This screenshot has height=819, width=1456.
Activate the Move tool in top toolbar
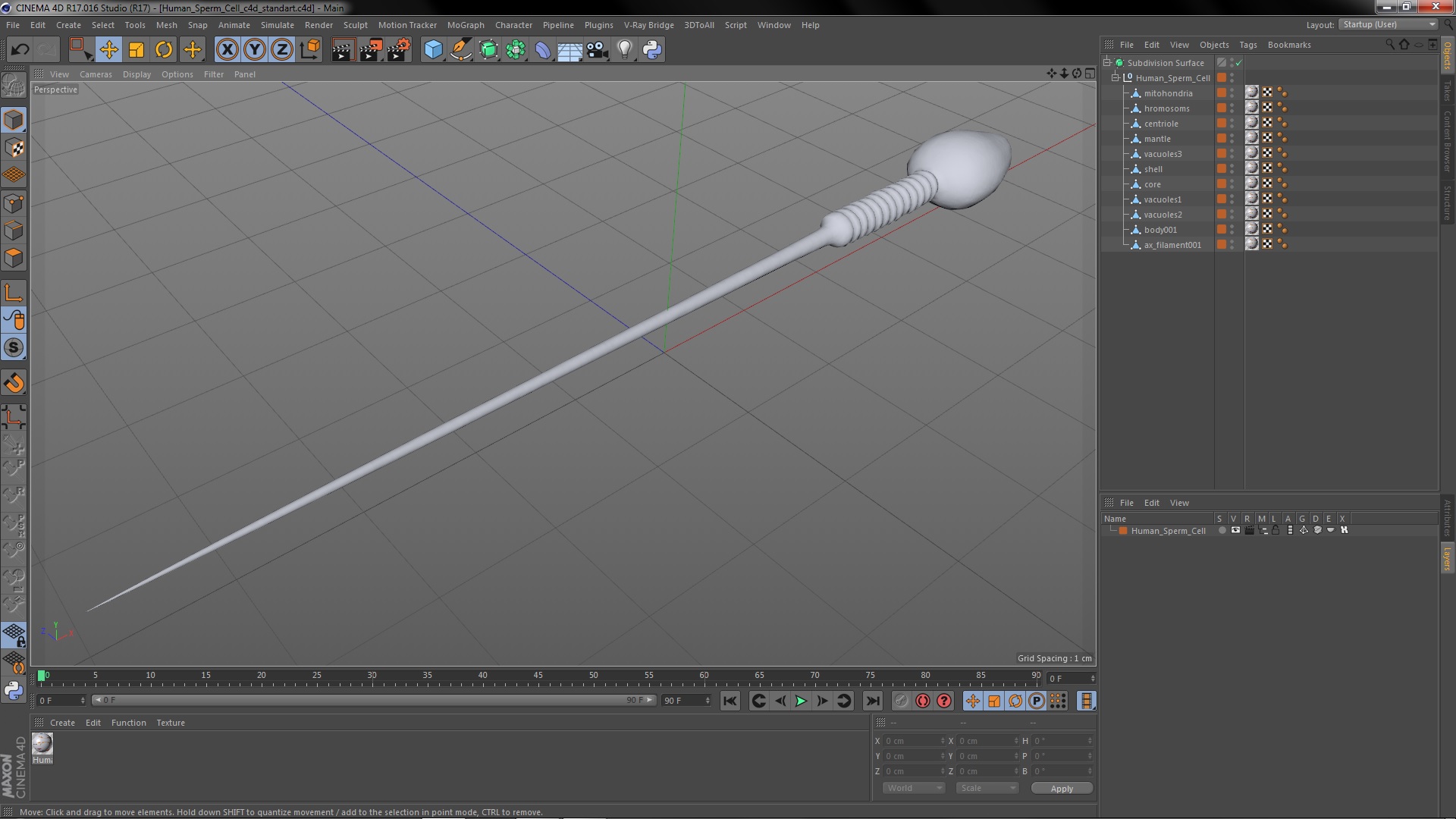(108, 50)
